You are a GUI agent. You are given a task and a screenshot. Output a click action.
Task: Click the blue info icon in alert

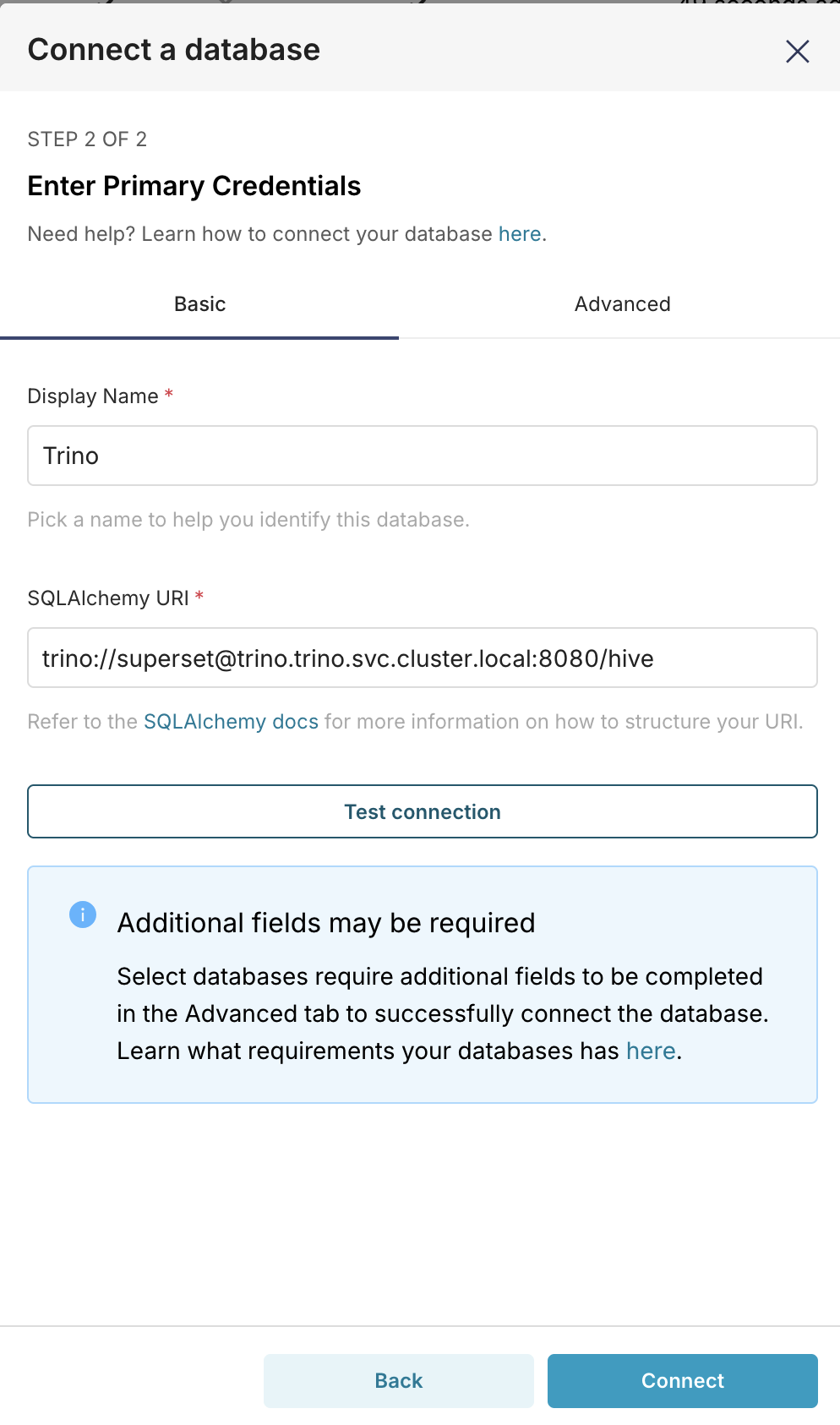pos(83,915)
